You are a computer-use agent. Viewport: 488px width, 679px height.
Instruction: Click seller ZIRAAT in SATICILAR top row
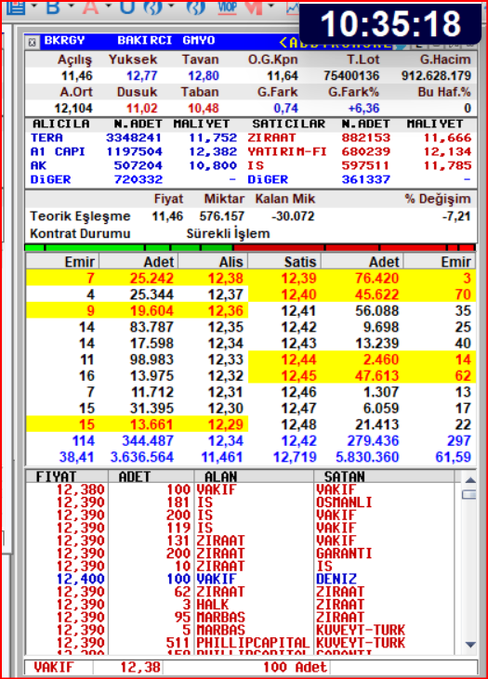click(x=271, y=138)
